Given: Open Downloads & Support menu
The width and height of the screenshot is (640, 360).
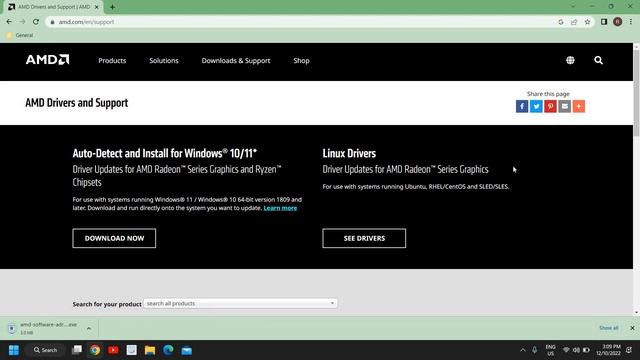Looking at the screenshot, I should tap(236, 60).
